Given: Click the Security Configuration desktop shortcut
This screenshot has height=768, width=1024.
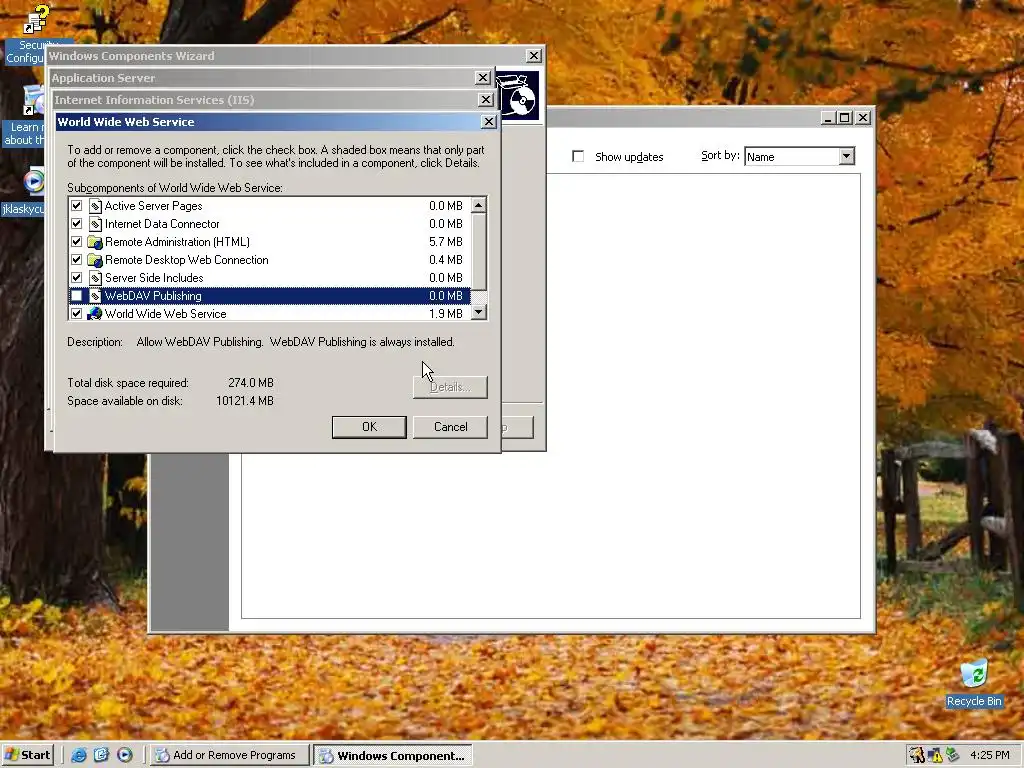Looking at the screenshot, I should (35, 20).
